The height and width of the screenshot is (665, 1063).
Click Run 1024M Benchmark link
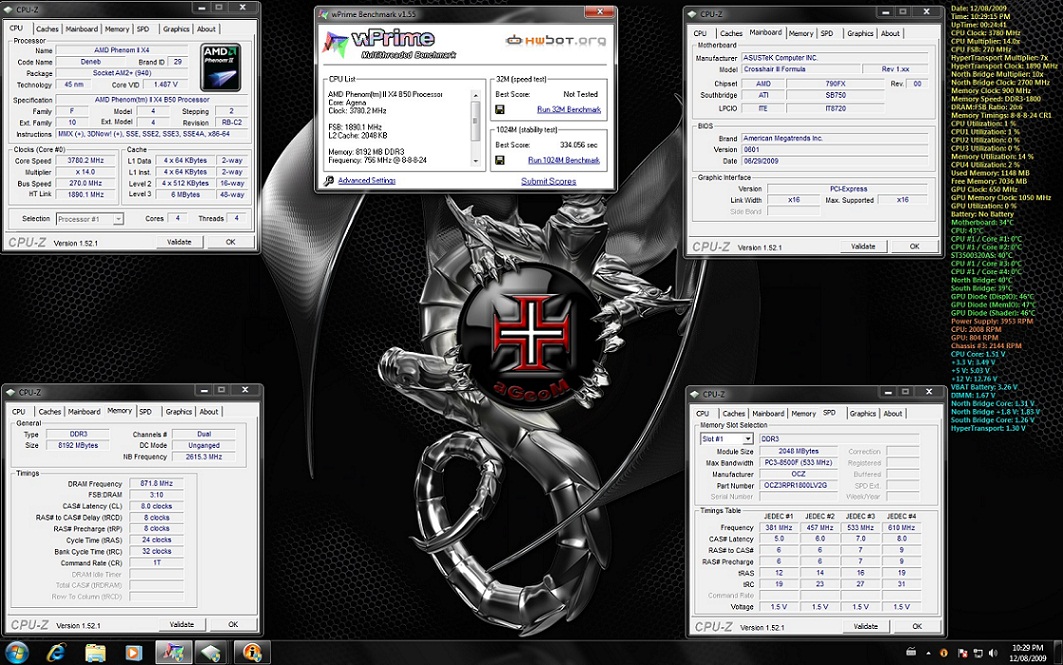pyautogui.click(x=564, y=160)
